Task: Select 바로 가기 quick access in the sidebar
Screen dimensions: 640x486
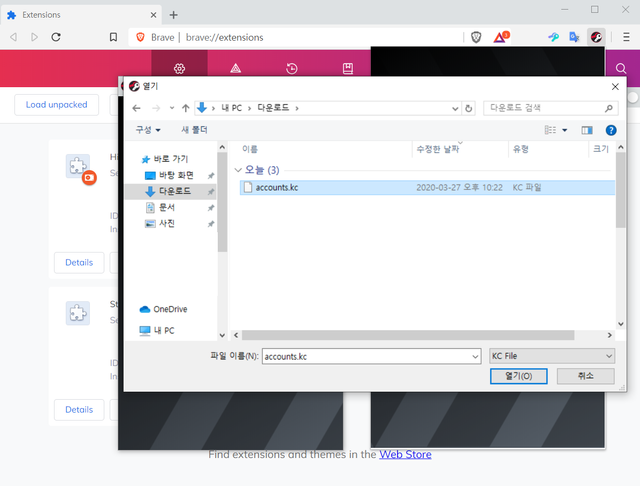Action: pos(170,159)
